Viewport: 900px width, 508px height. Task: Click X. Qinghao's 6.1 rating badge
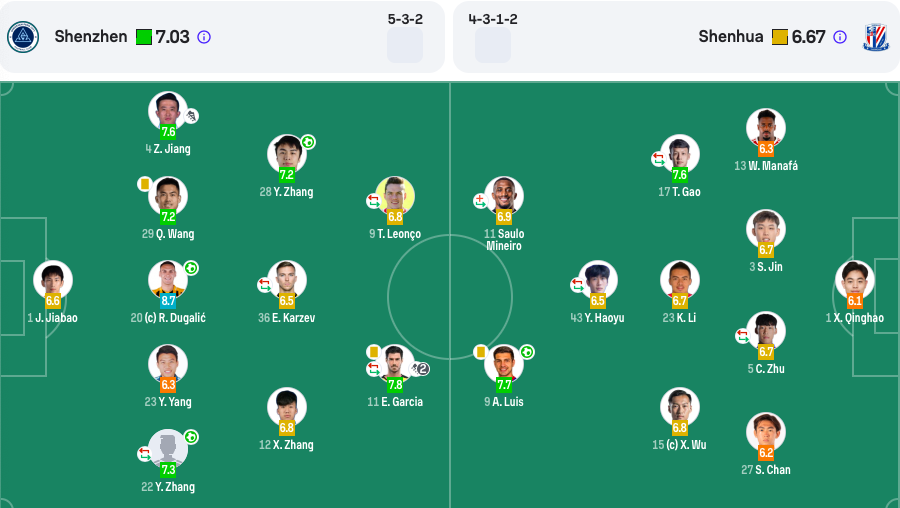click(x=855, y=301)
